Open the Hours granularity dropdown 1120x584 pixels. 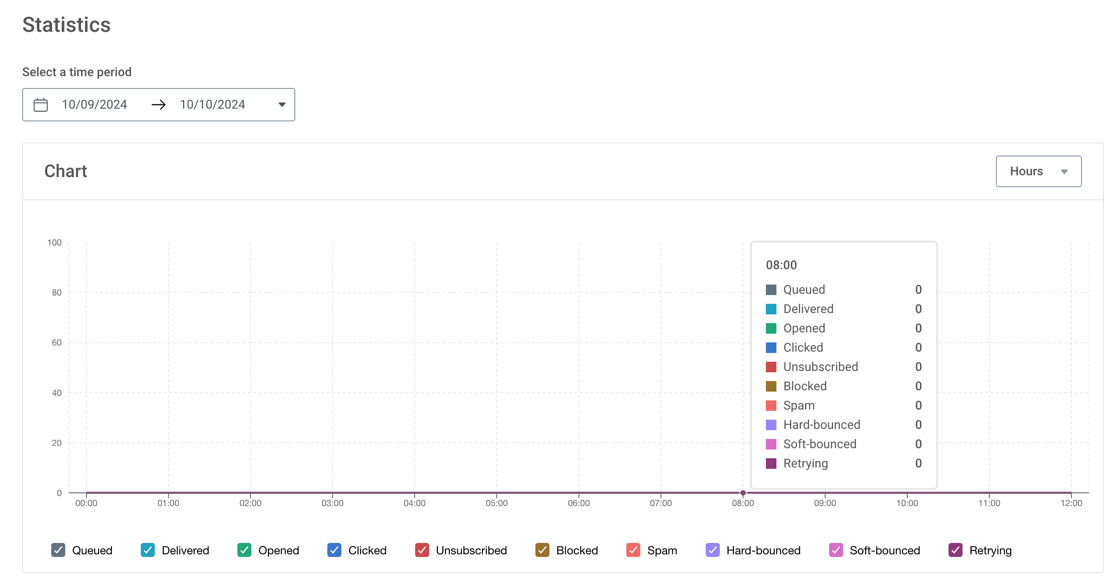[x=1038, y=171]
